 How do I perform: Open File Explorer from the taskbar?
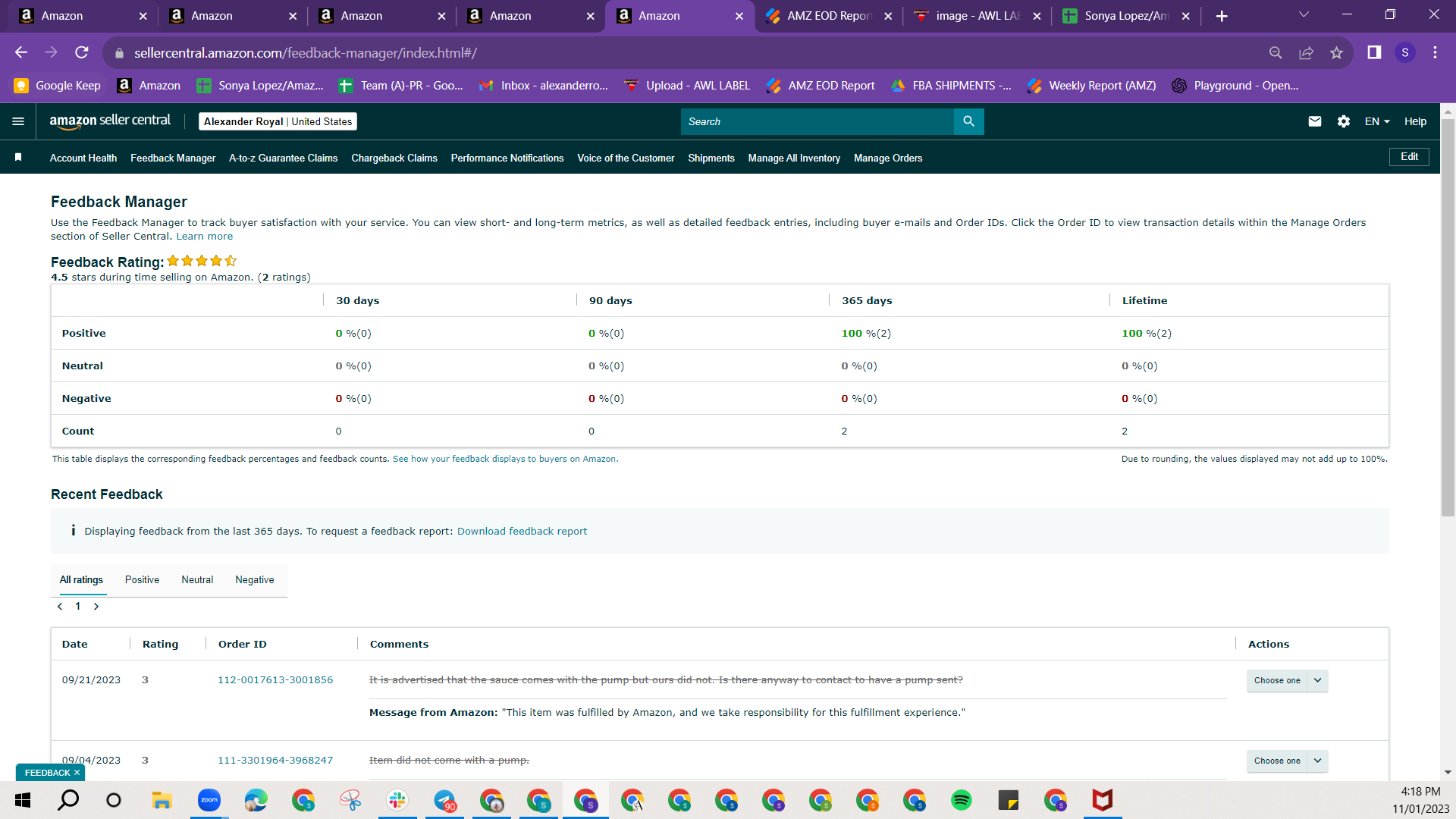pos(162,800)
